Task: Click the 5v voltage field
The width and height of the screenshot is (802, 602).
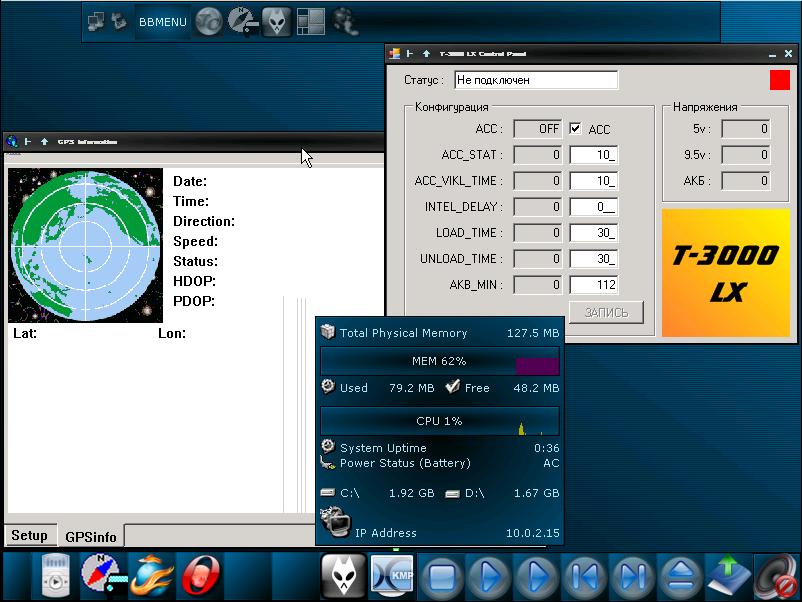Action: click(746, 129)
